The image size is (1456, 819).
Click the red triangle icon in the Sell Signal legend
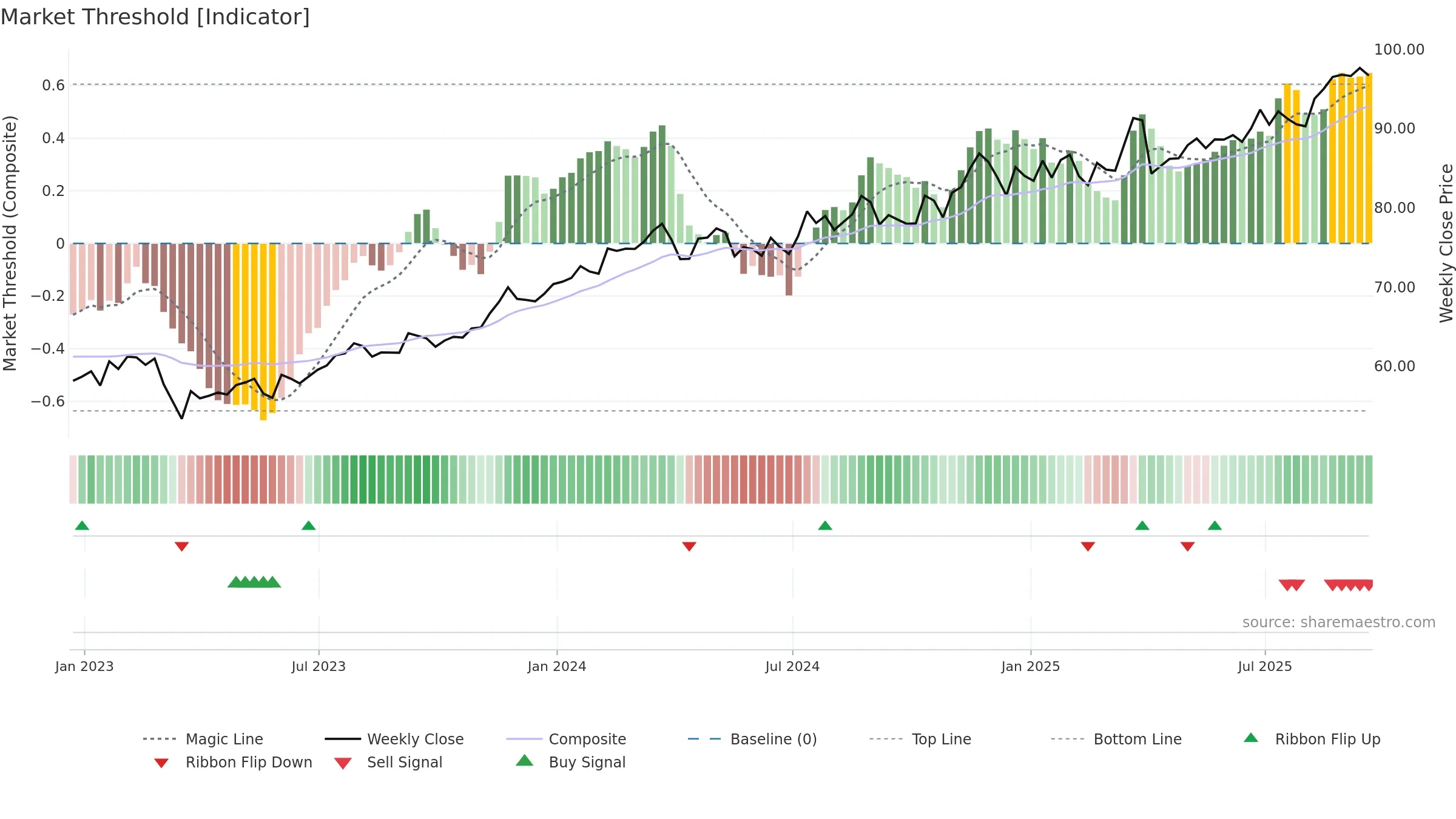click(343, 763)
